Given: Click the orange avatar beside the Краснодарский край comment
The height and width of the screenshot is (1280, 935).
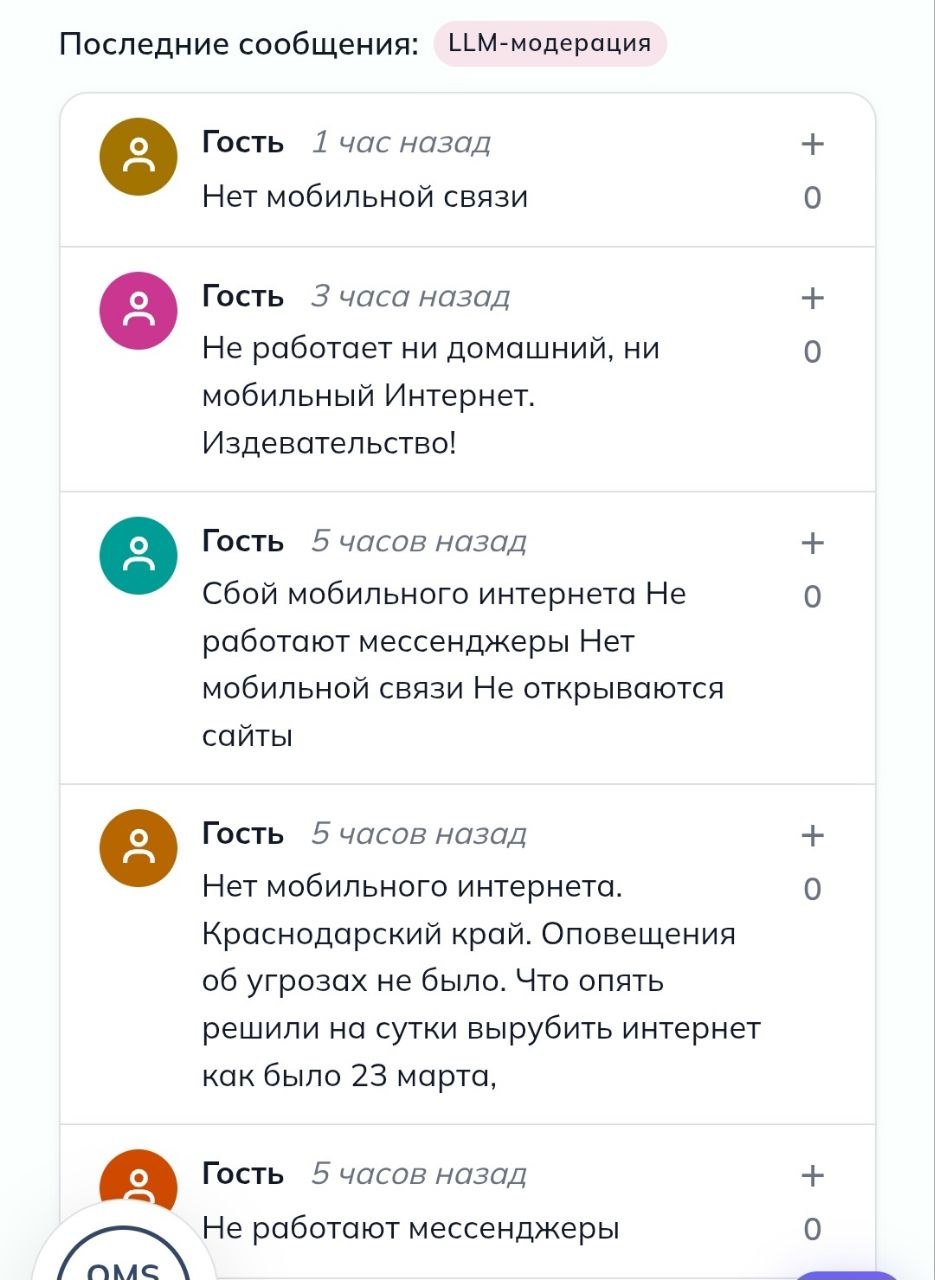Looking at the screenshot, I should 139,848.
